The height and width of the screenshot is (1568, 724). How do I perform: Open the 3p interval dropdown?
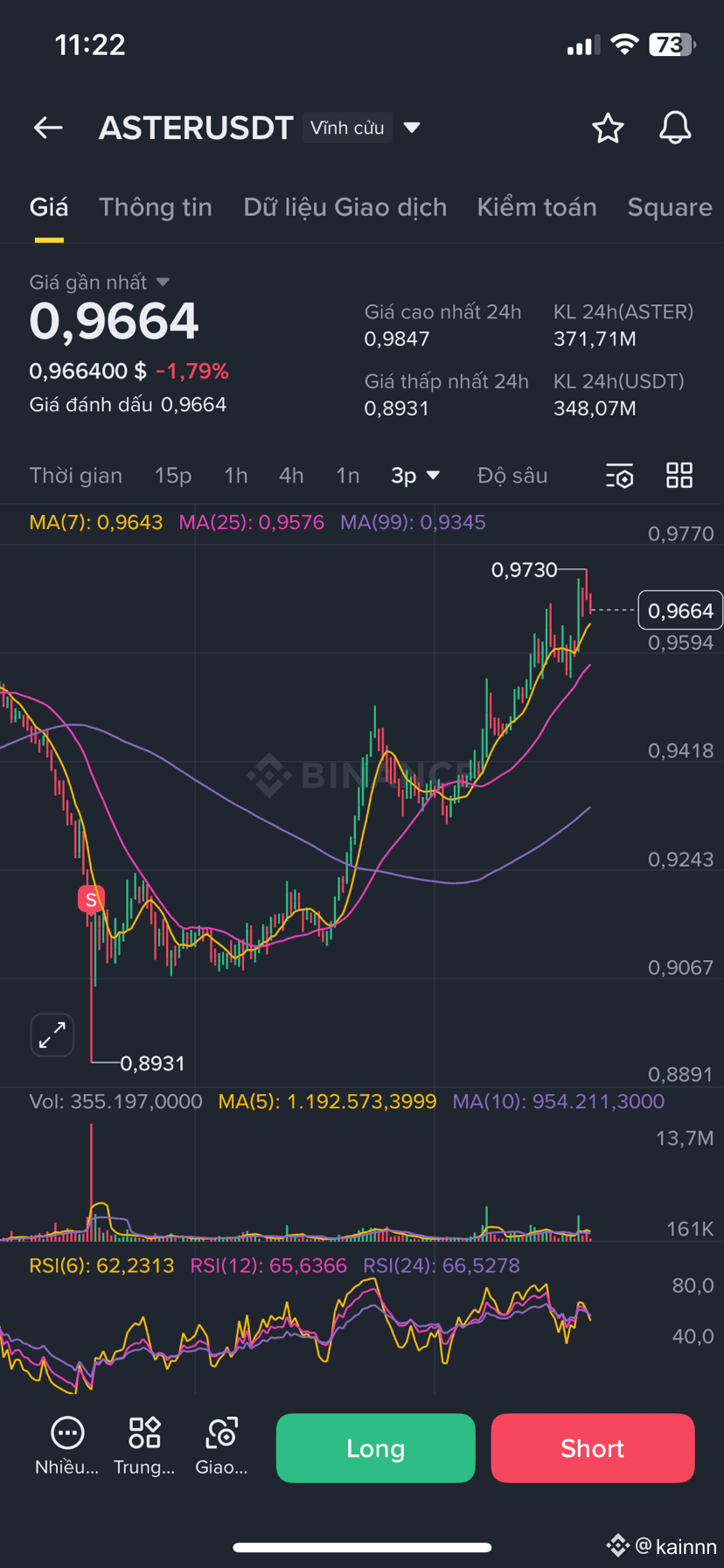[x=415, y=475]
